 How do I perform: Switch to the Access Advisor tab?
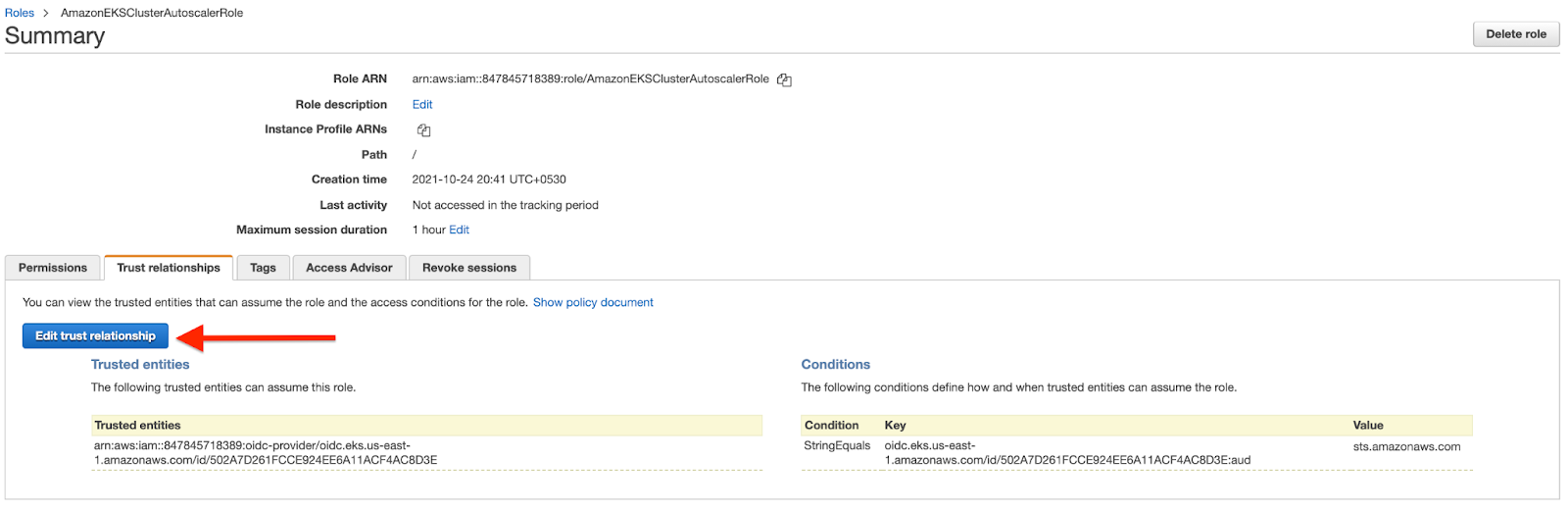349,268
